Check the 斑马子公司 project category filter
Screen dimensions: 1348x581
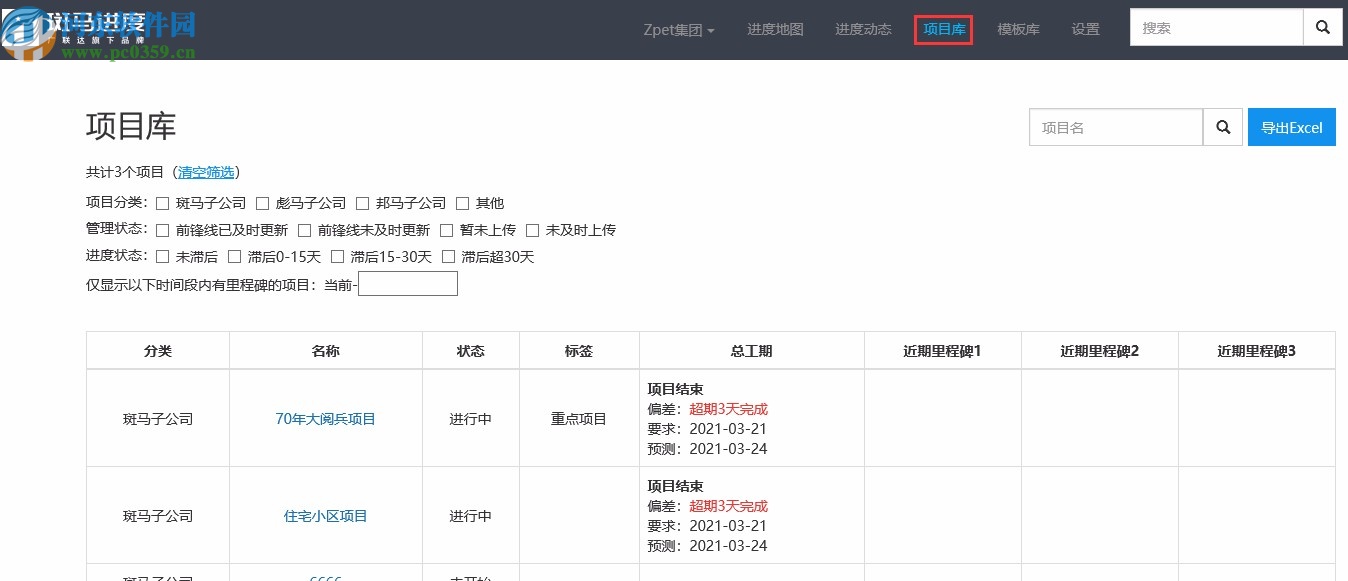(x=163, y=202)
